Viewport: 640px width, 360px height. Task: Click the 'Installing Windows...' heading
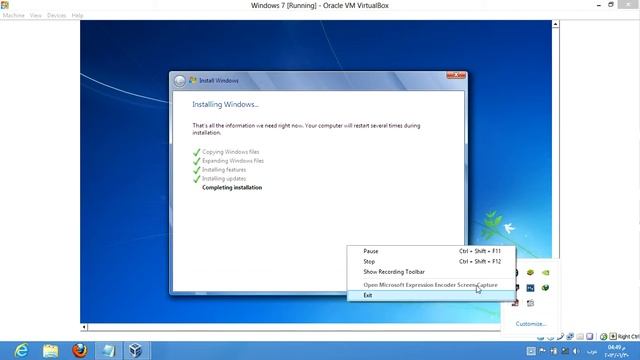pyautogui.click(x=225, y=104)
